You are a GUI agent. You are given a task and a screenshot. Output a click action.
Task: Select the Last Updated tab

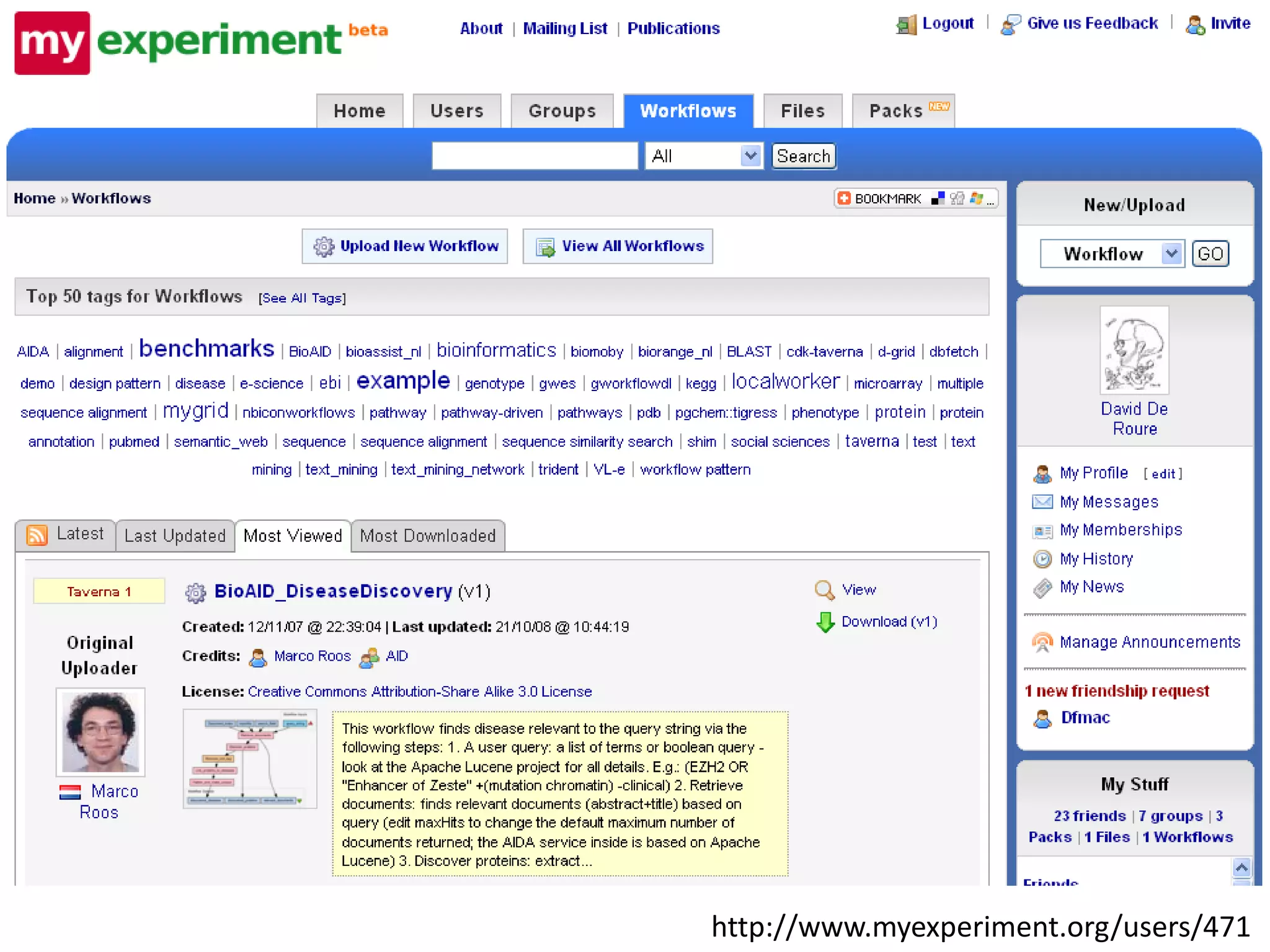(x=175, y=535)
